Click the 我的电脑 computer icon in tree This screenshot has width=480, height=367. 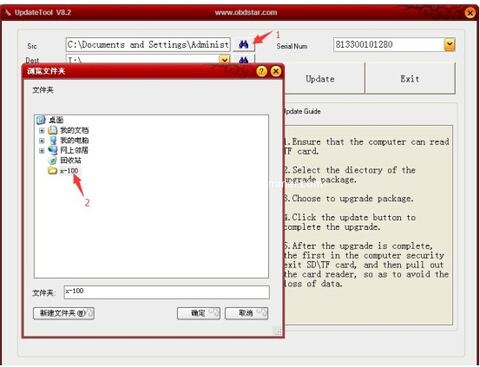tap(53, 140)
